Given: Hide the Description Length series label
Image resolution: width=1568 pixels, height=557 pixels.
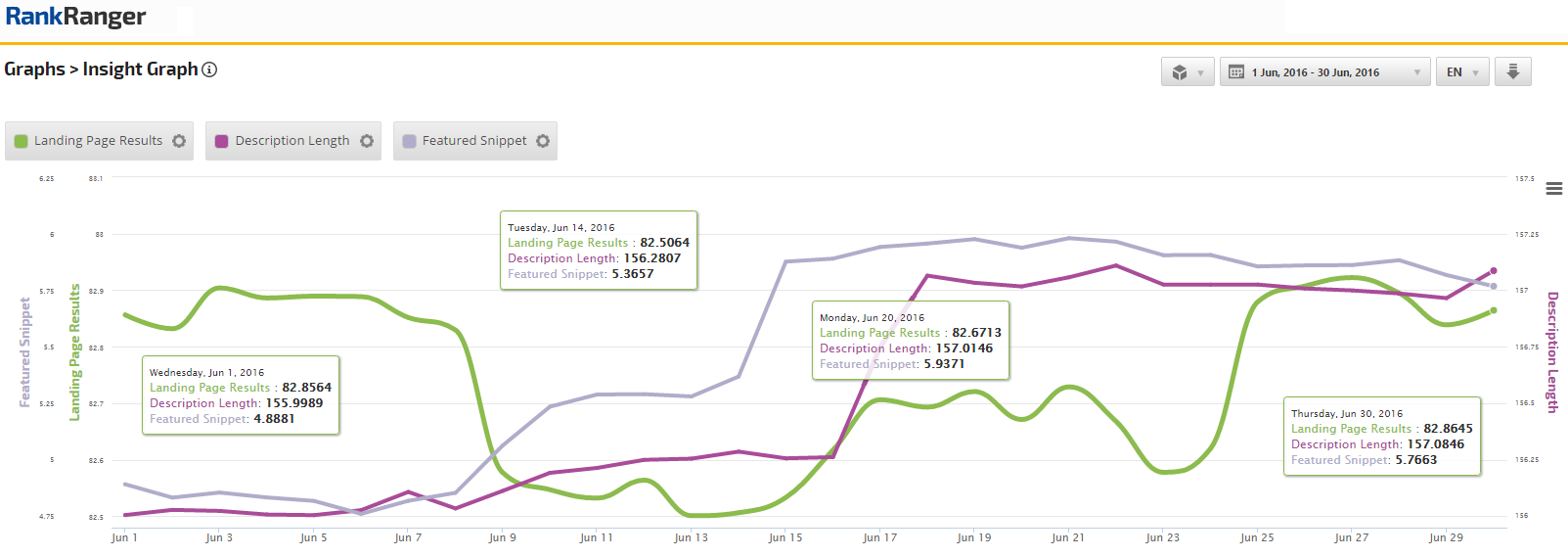Looking at the screenshot, I should (x=291, y=141).
